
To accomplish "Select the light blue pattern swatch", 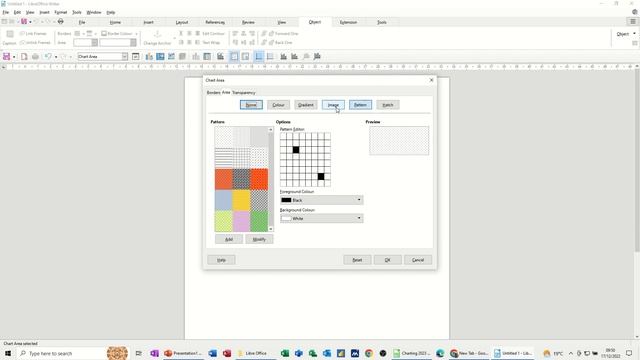I will pos(224,200).
